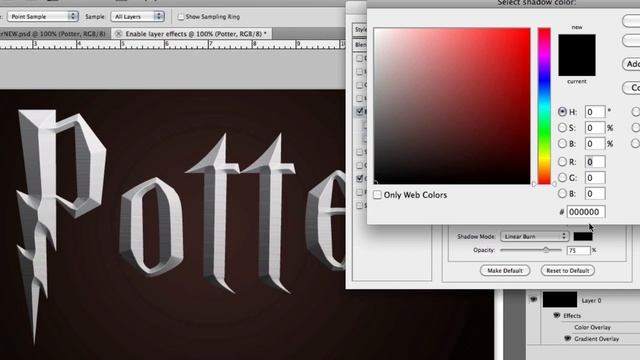
Task: Click the Layer 0 name label
Action: click(x=591, y=300)
